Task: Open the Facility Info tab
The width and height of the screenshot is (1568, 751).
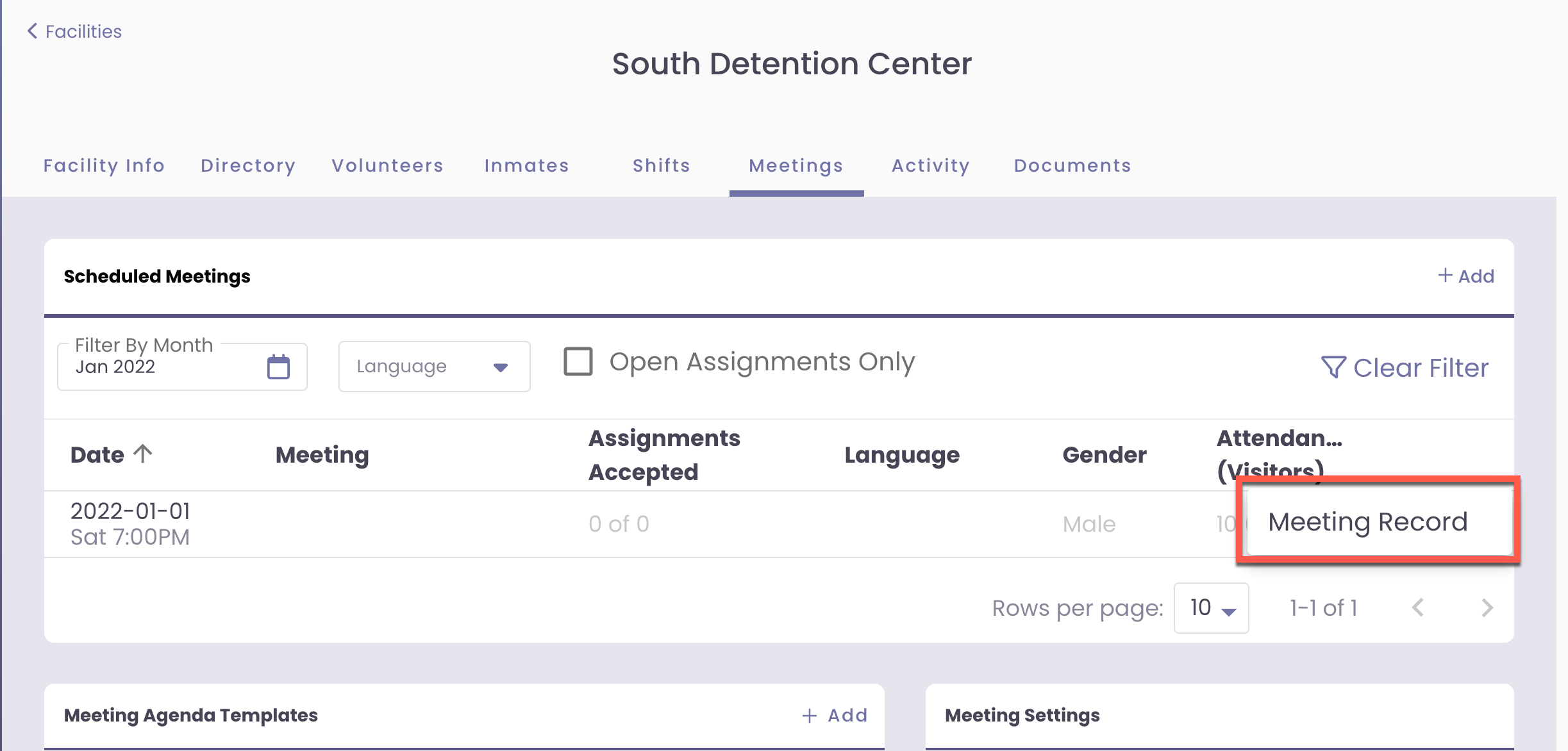Action: pyautogui.click(x=104, y=165)
